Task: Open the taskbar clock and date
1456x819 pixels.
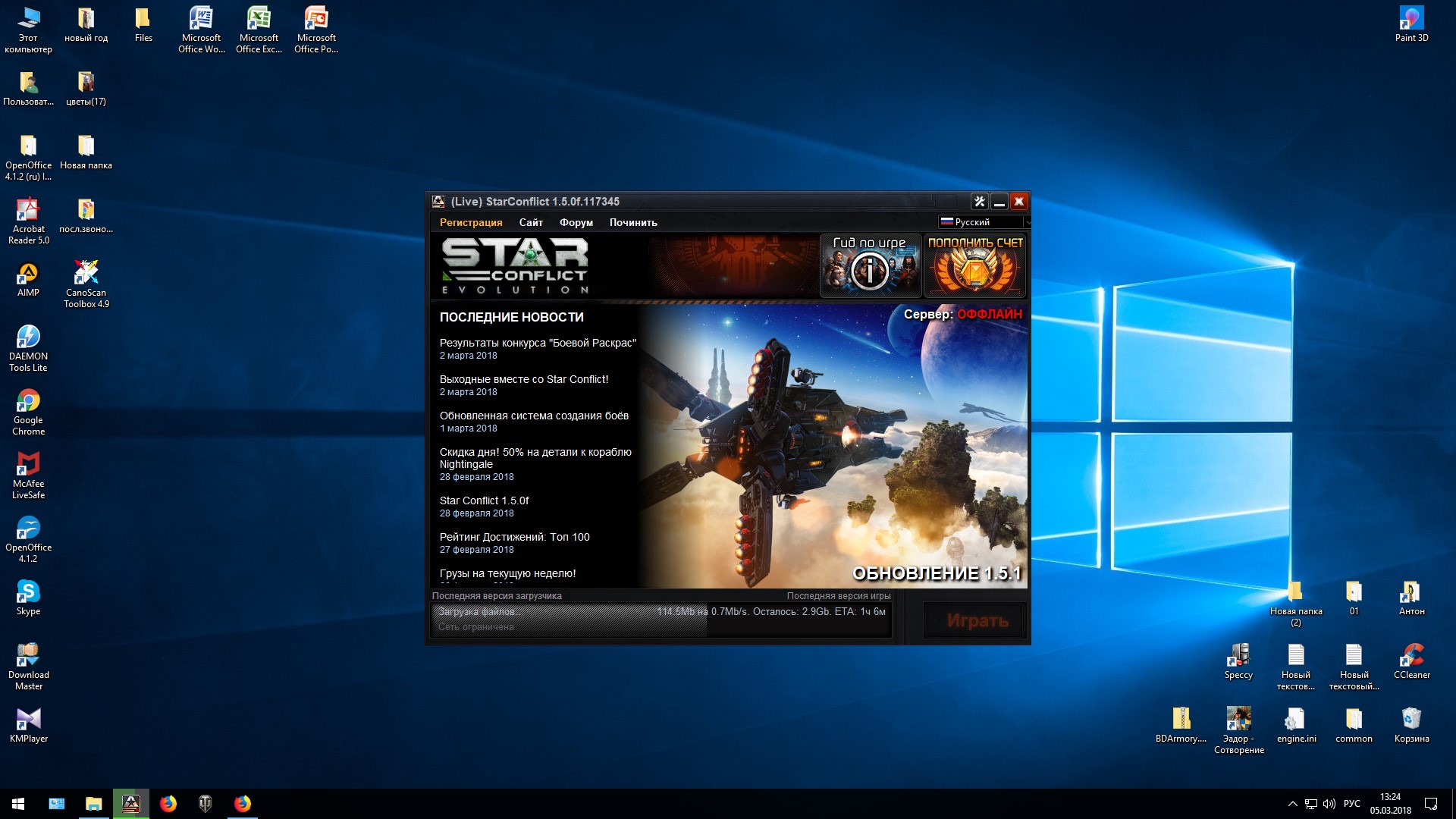Action: (1390, 804)
